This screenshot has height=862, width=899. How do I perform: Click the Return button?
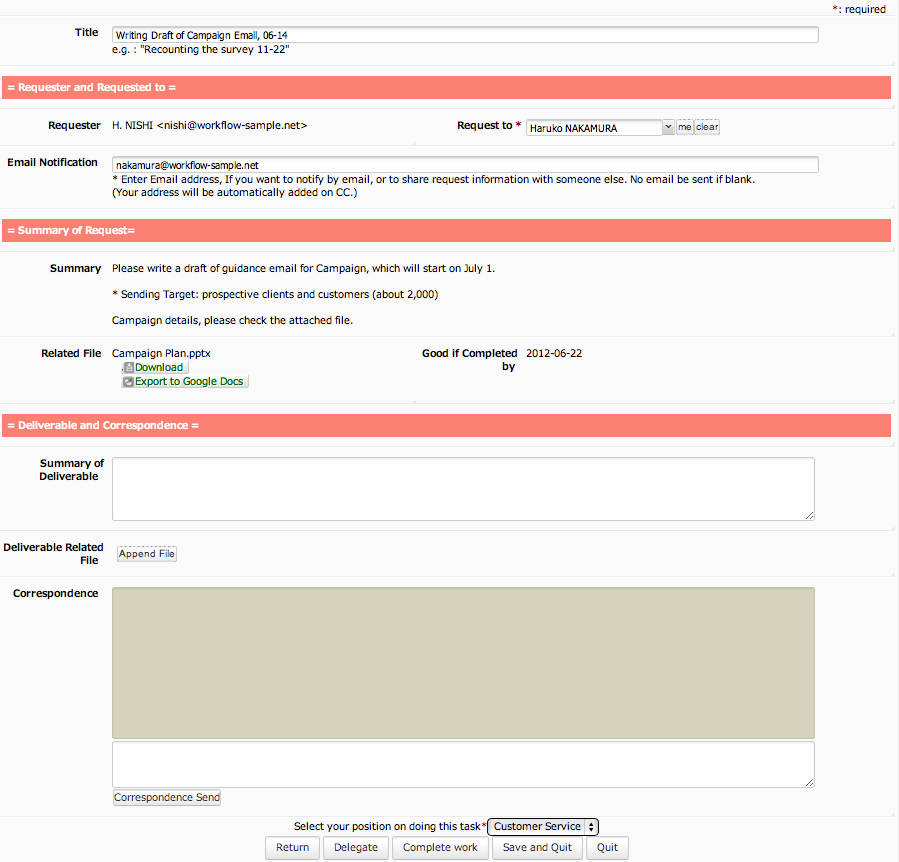click(292, 847)
